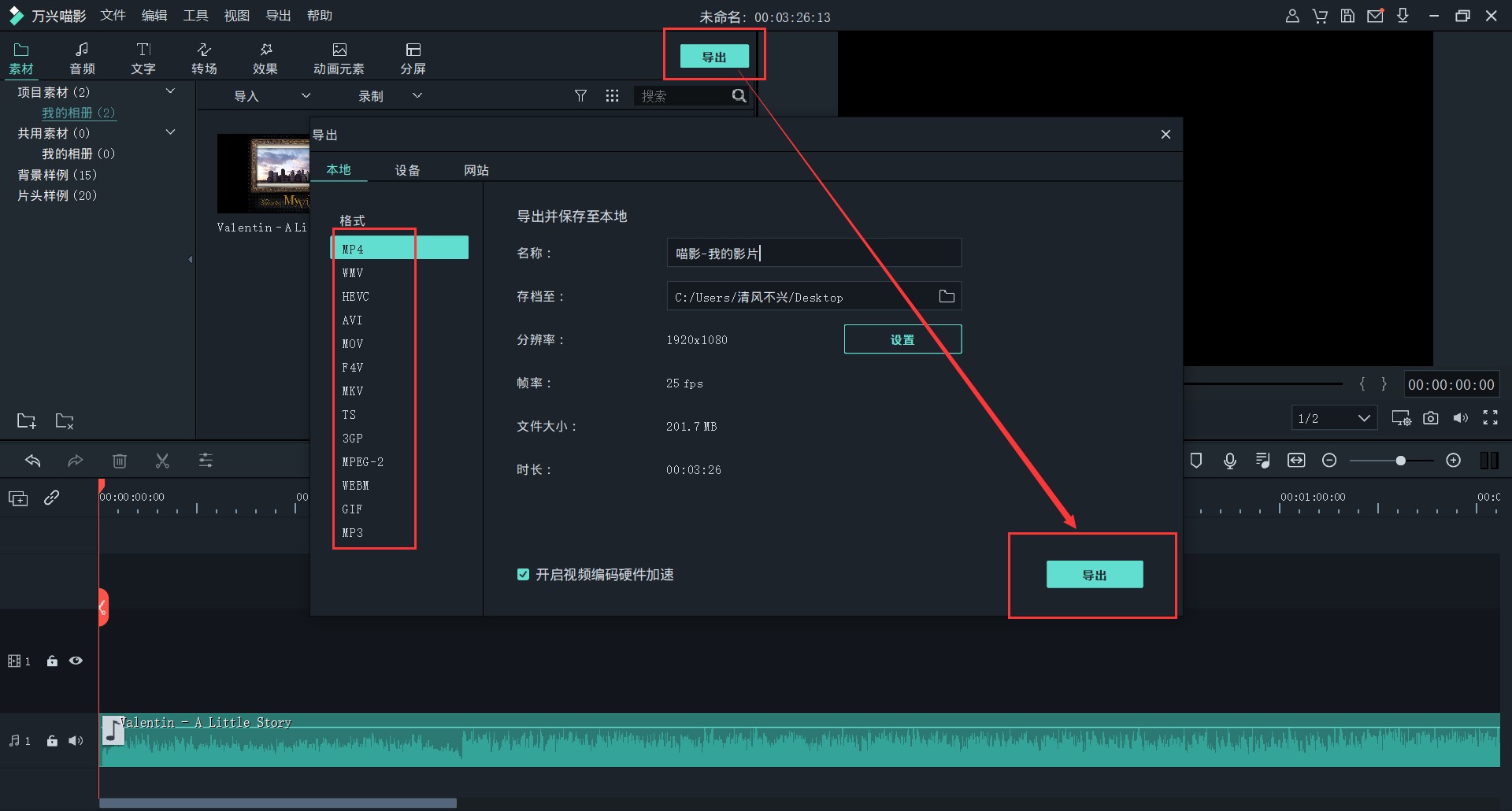1512x811 pixels.
Task: Click the preview volume speaker icon
Action: [1461, 418]
